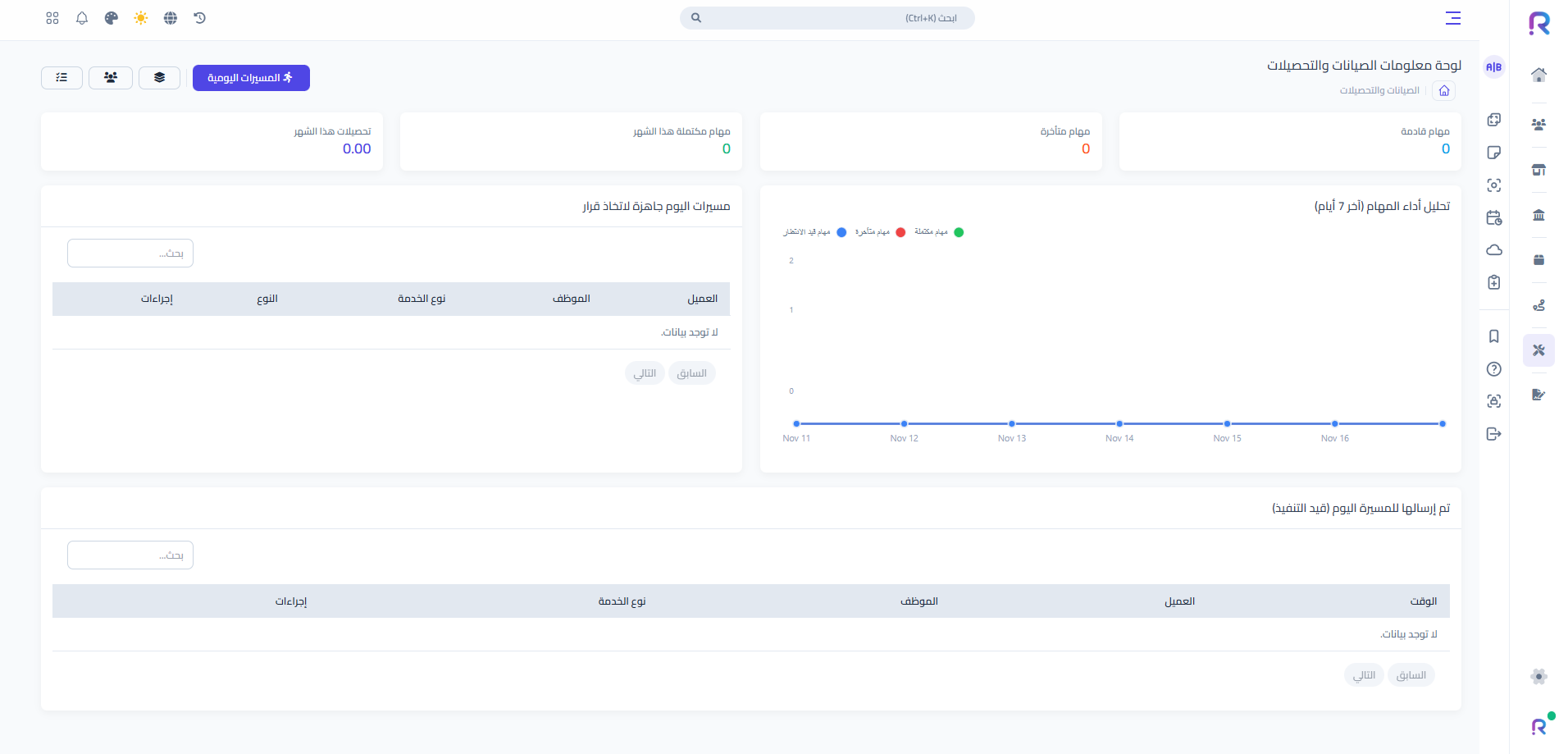The width and height of the screenshot is (1568, 754).
Task: Click the المسيرات اليومية purple button
Action: (x=251, y=77)
